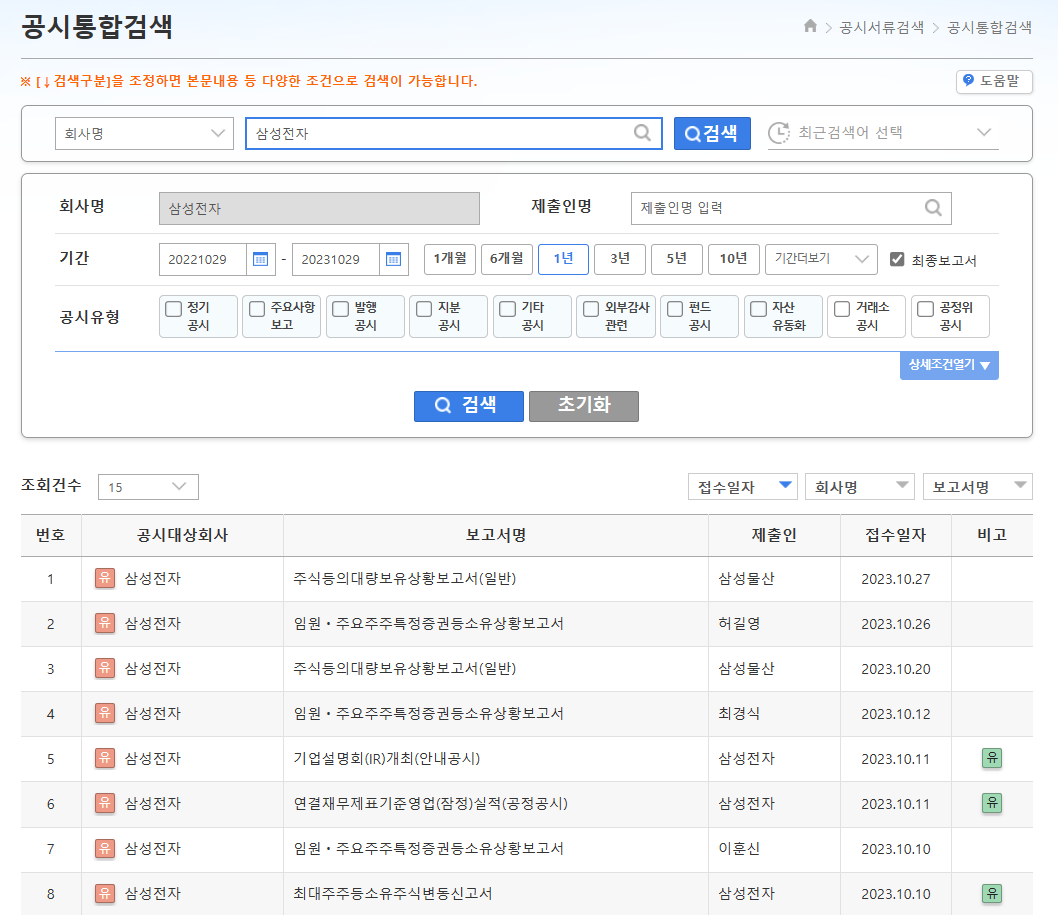Open the 조회건수 15 dropdown
The height and width of the screenshot is (915, 1058).
click(148, 487)
